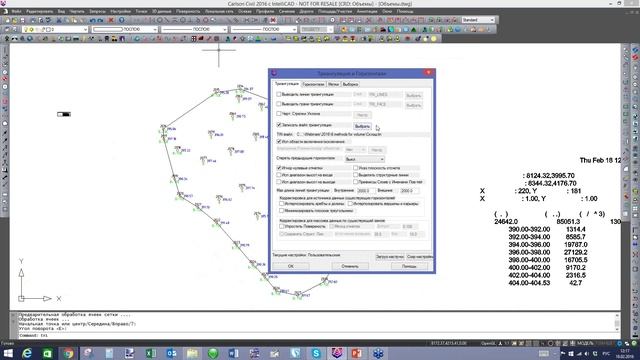Enable 'Игнор плоскость отсчета' checkbox

click(x=356, y=168)
